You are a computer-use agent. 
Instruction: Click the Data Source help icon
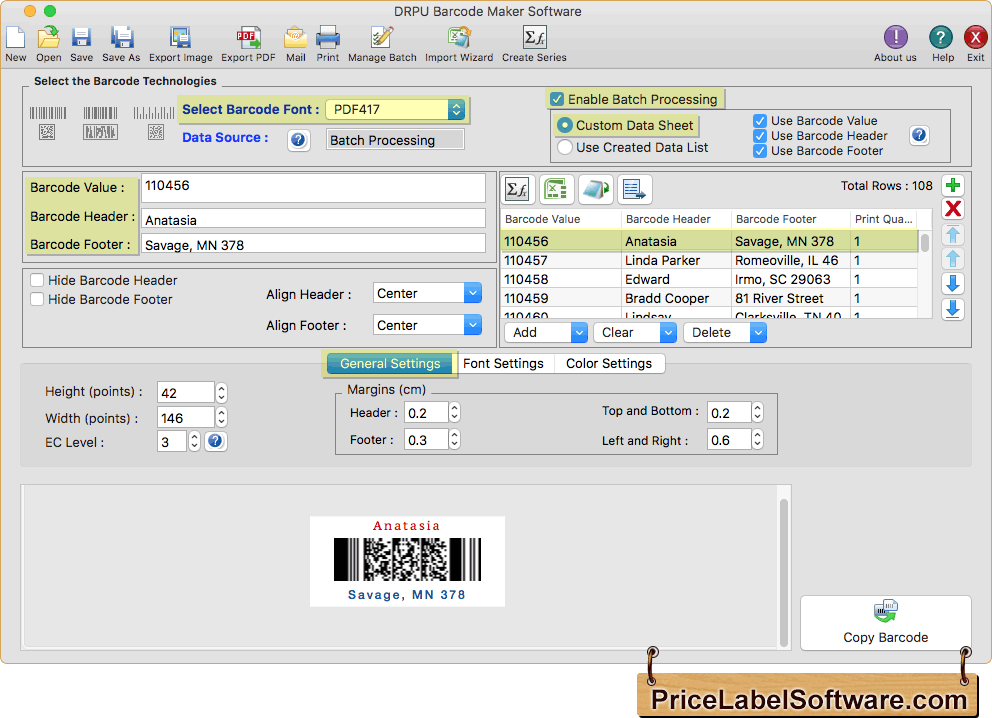pyautogui.click(x=298, y=140)
